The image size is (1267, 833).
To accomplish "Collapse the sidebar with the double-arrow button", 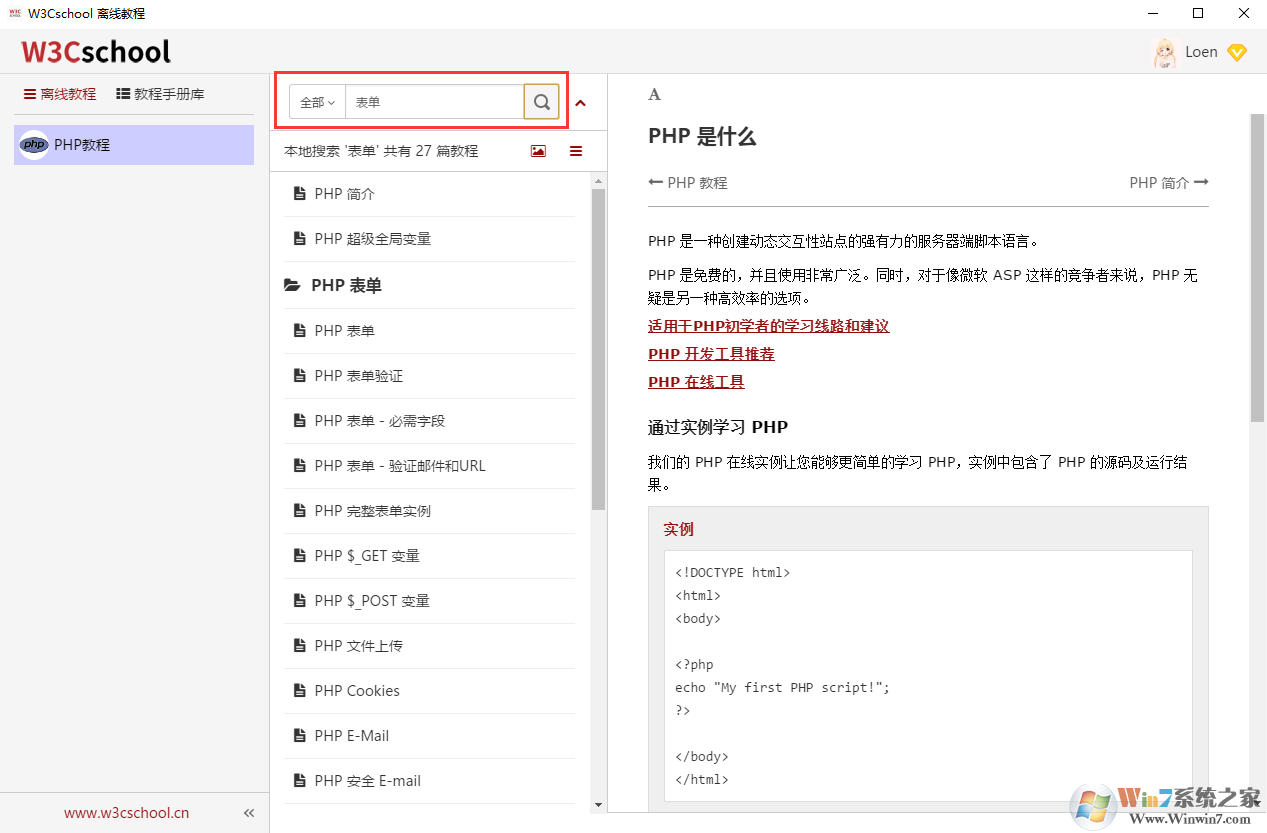I will (x=248, y=812).
